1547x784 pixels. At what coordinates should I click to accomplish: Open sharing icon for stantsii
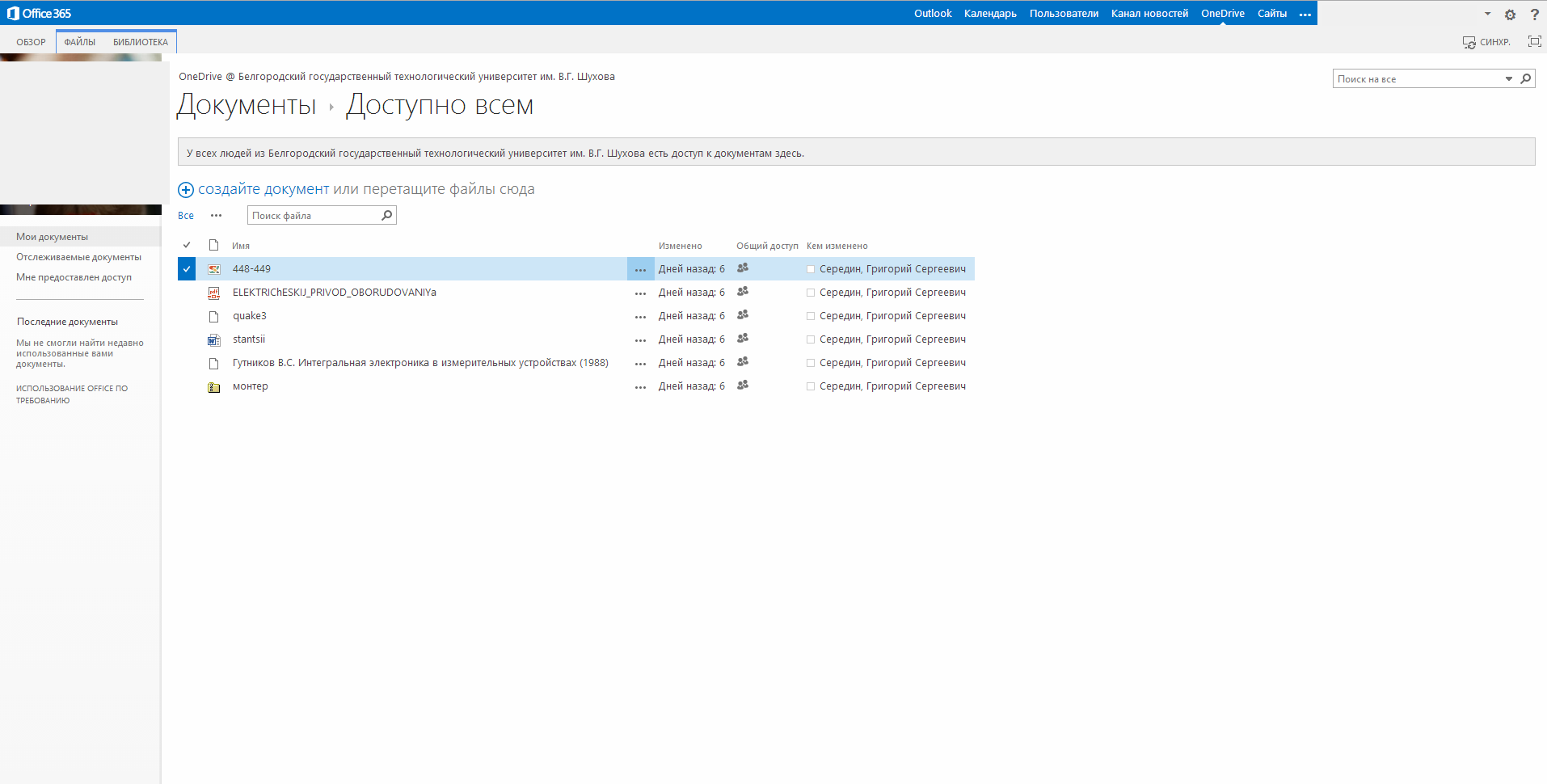coord(743,338)
